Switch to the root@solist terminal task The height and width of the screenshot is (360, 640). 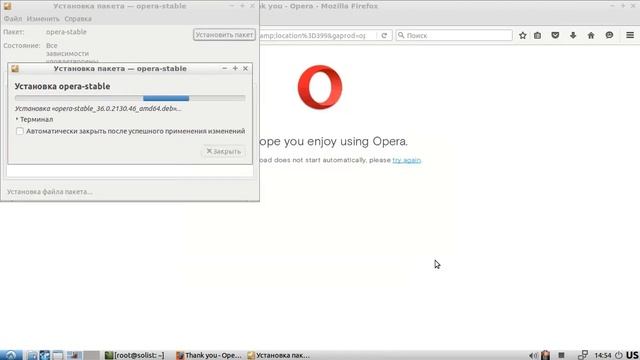tap(135, 356)
